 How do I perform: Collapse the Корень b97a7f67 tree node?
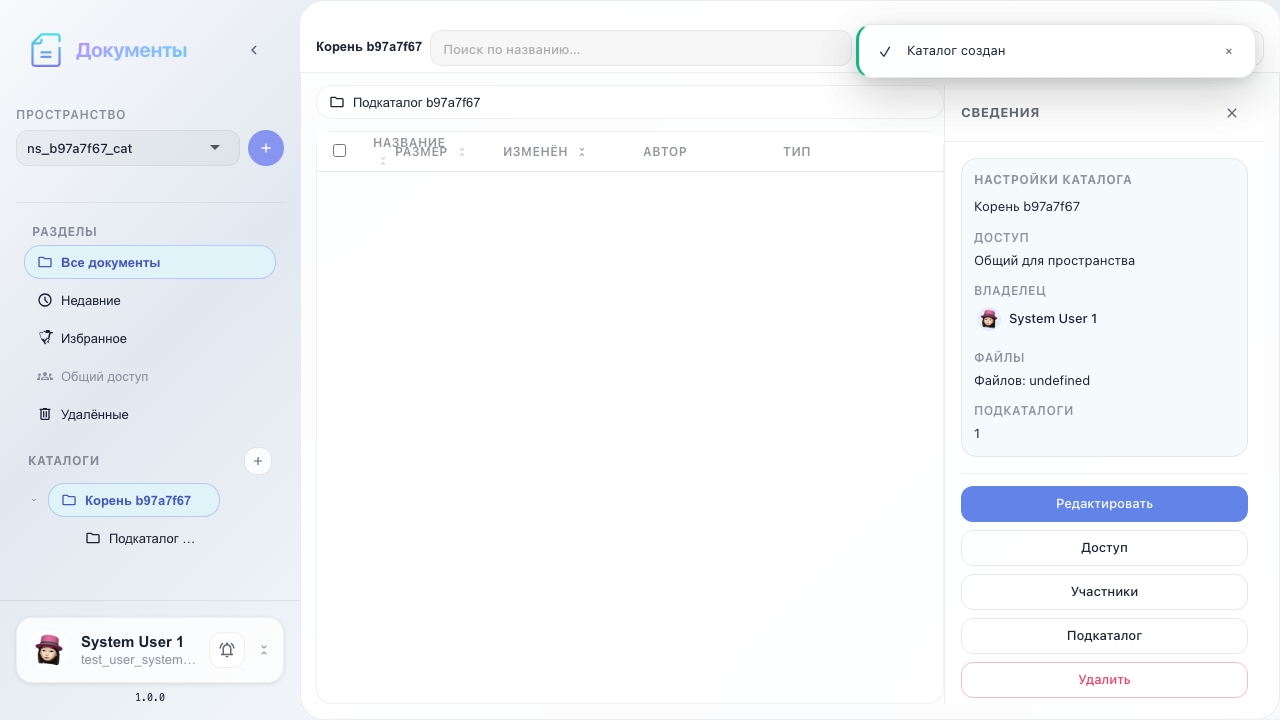point(34,500)
